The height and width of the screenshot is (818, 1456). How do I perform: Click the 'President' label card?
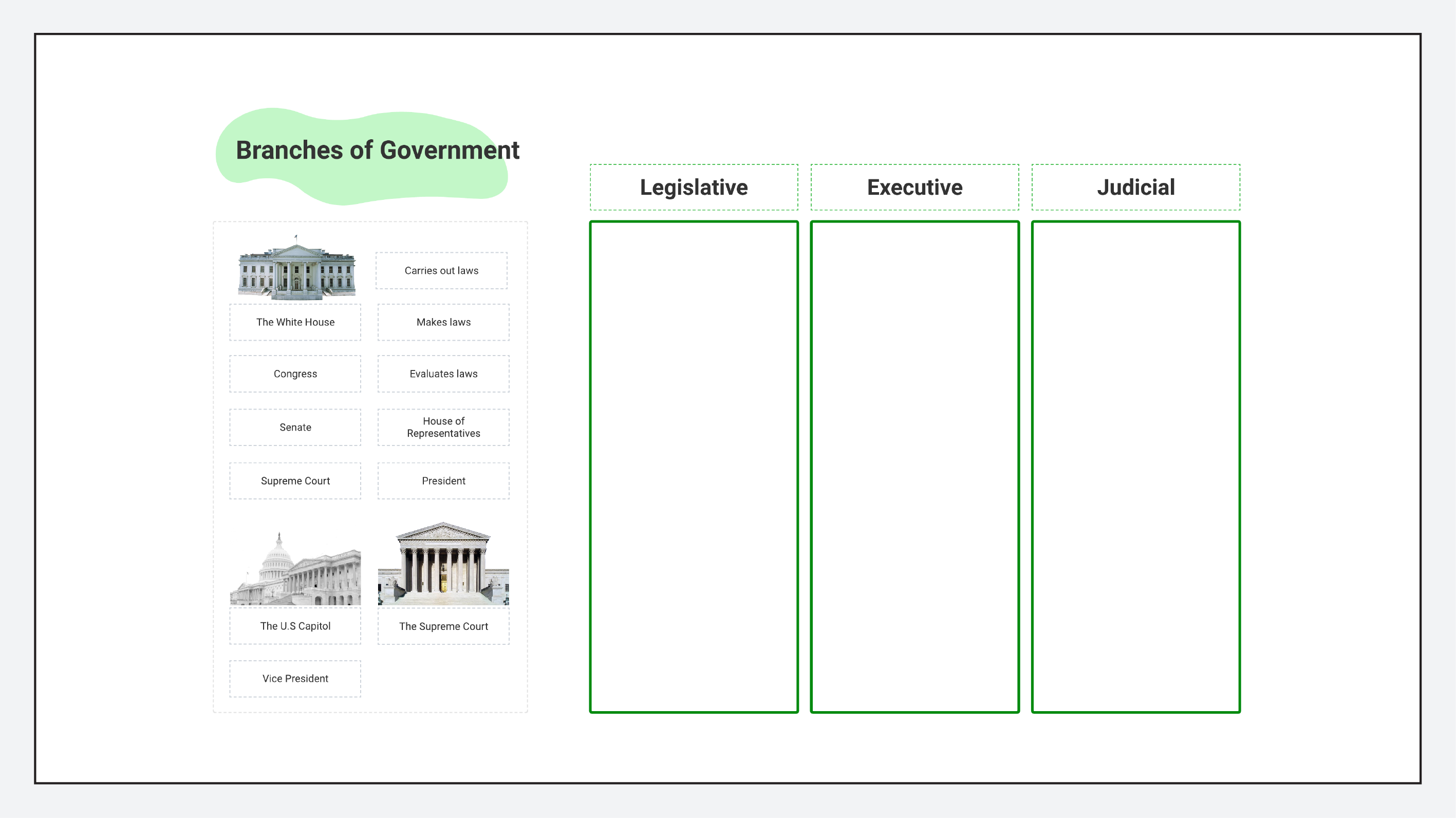pos(443,480)
